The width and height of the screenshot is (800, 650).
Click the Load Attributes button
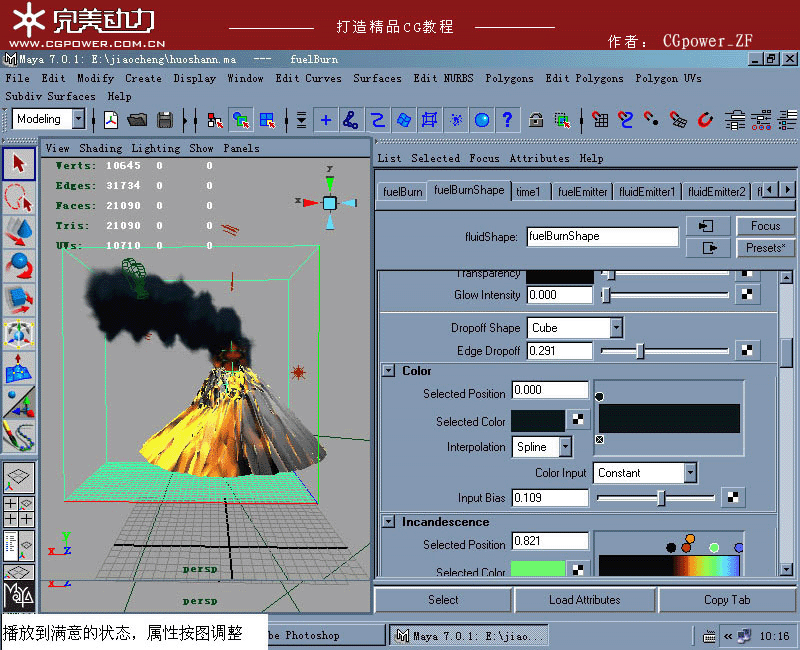pos(585,600)
